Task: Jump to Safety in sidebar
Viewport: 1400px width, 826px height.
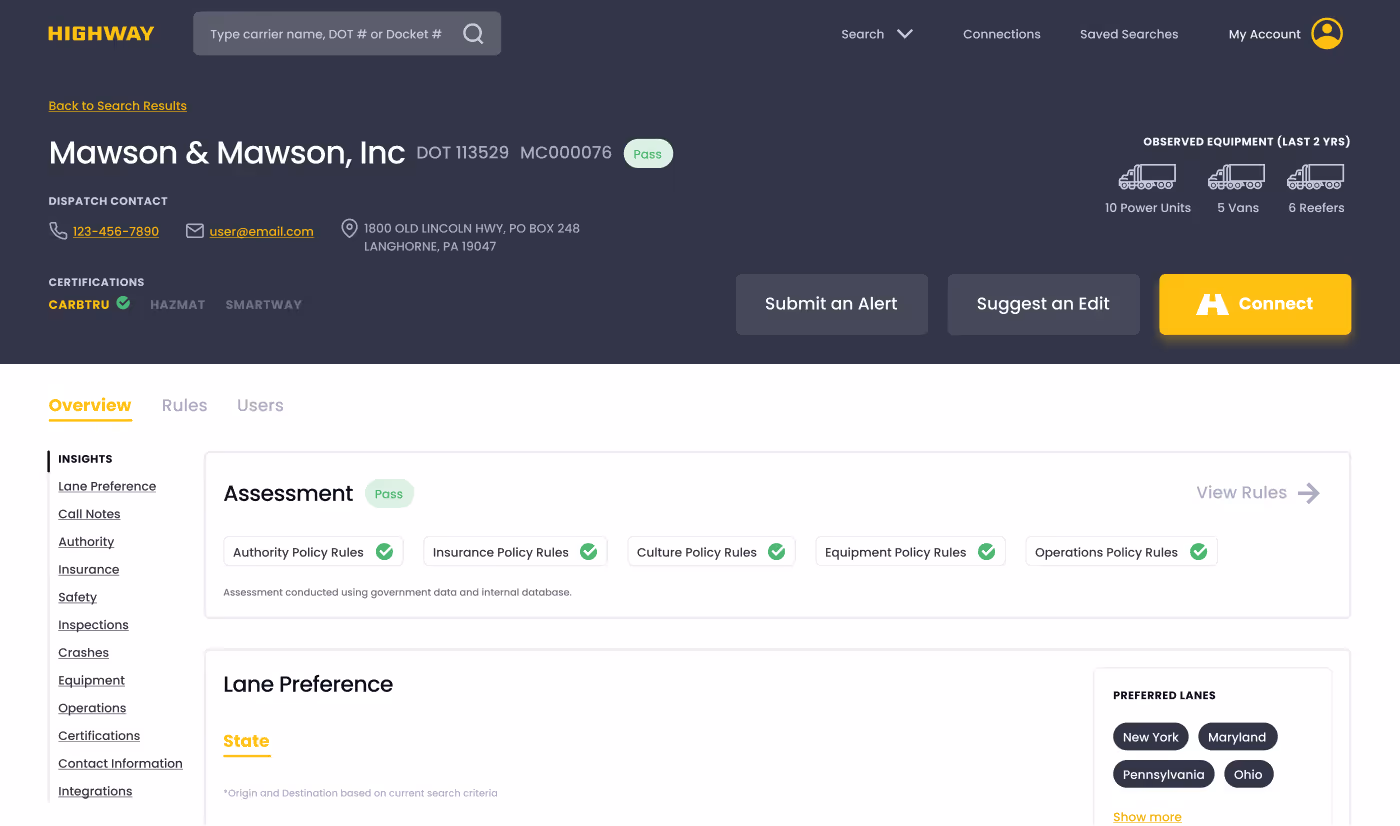Action: click(78, 597)
